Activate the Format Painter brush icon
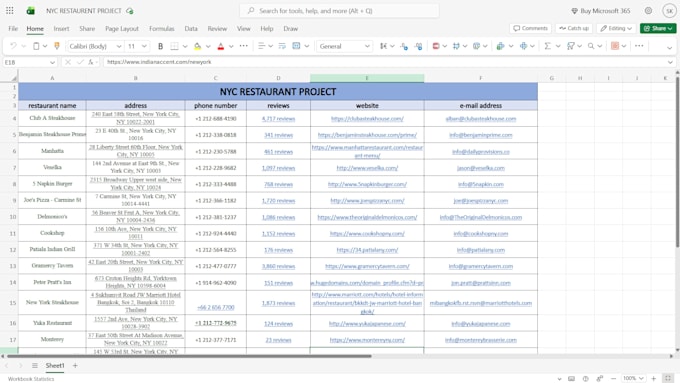 coord(56,46)
